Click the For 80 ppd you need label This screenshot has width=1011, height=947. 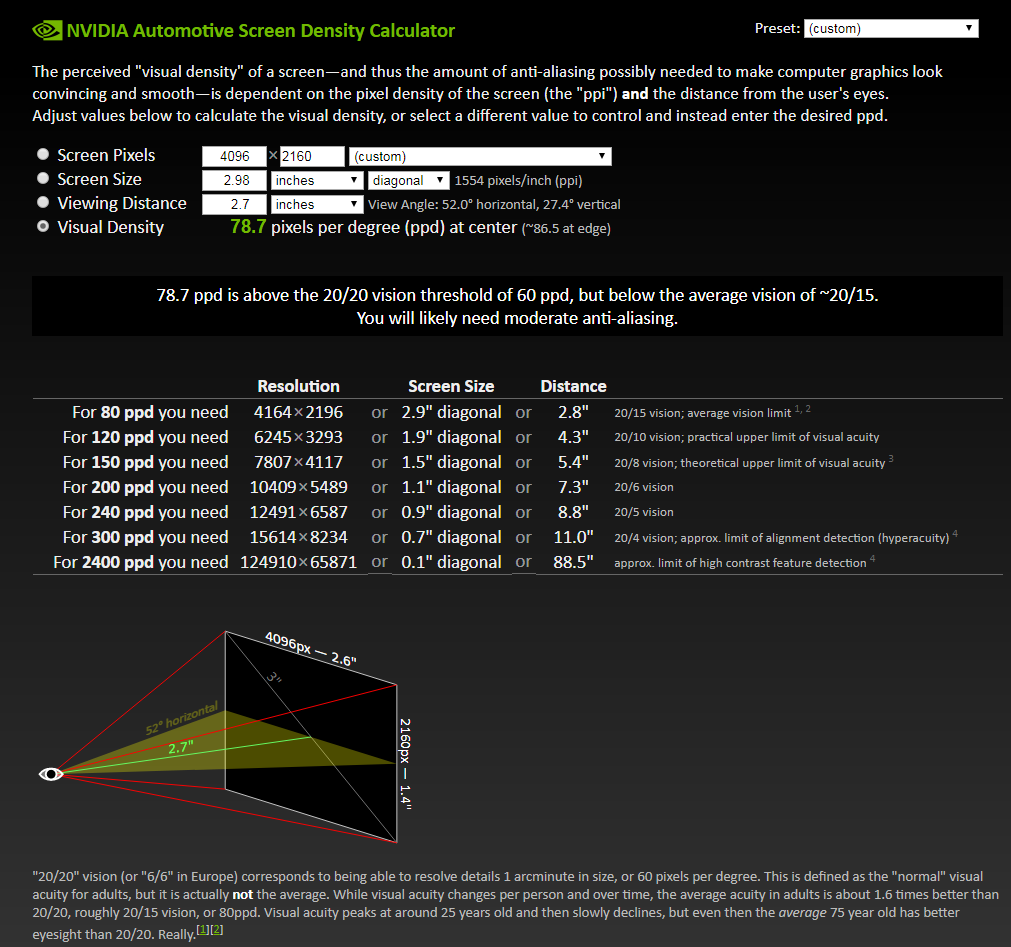[x=150, y=413]
